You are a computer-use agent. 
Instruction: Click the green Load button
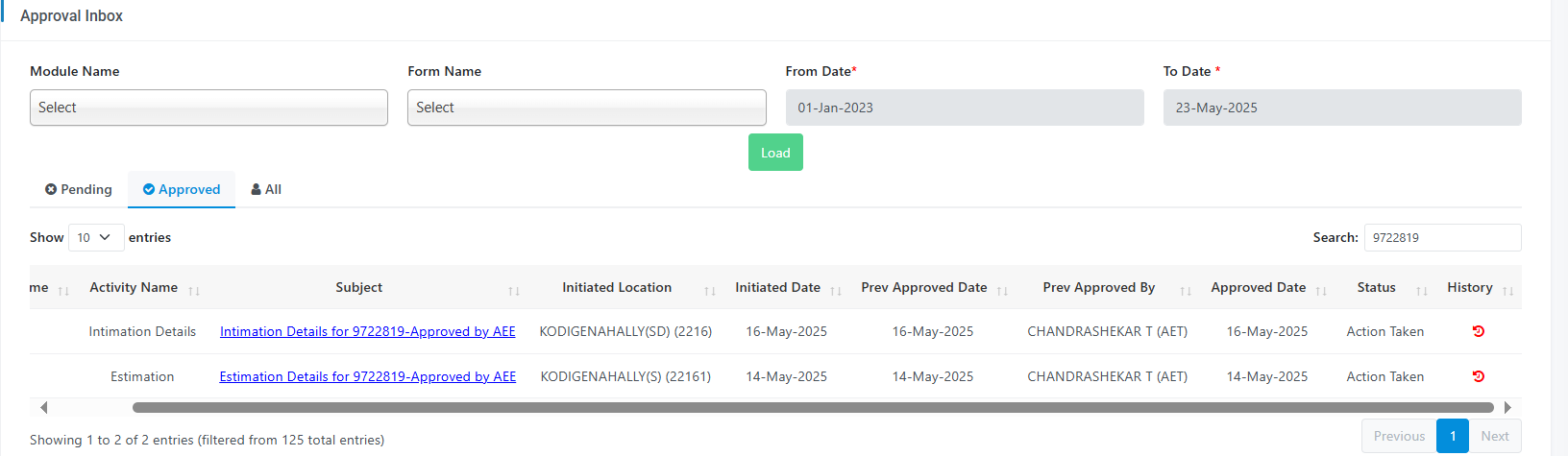point(775,153)
